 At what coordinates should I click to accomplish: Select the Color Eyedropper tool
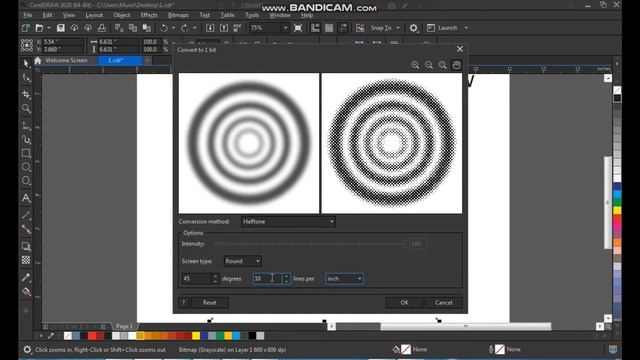[26, 278]
